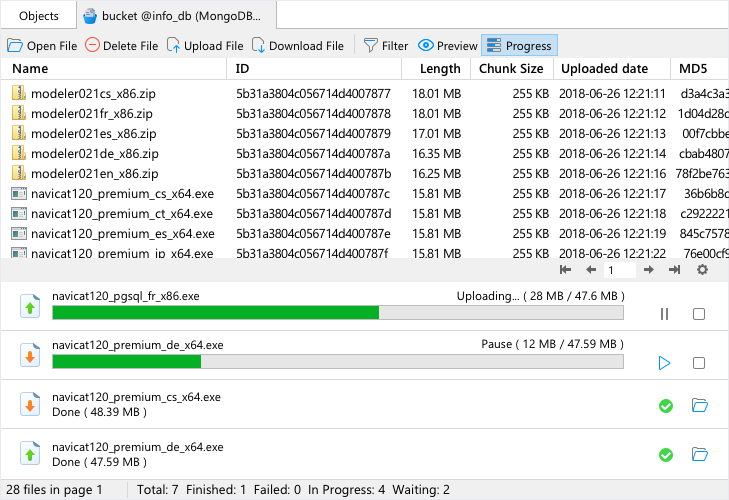Click upload icon of Done 47.59 MB item
The height and width of the screenshot is (500, 729).
pos(30,453)
